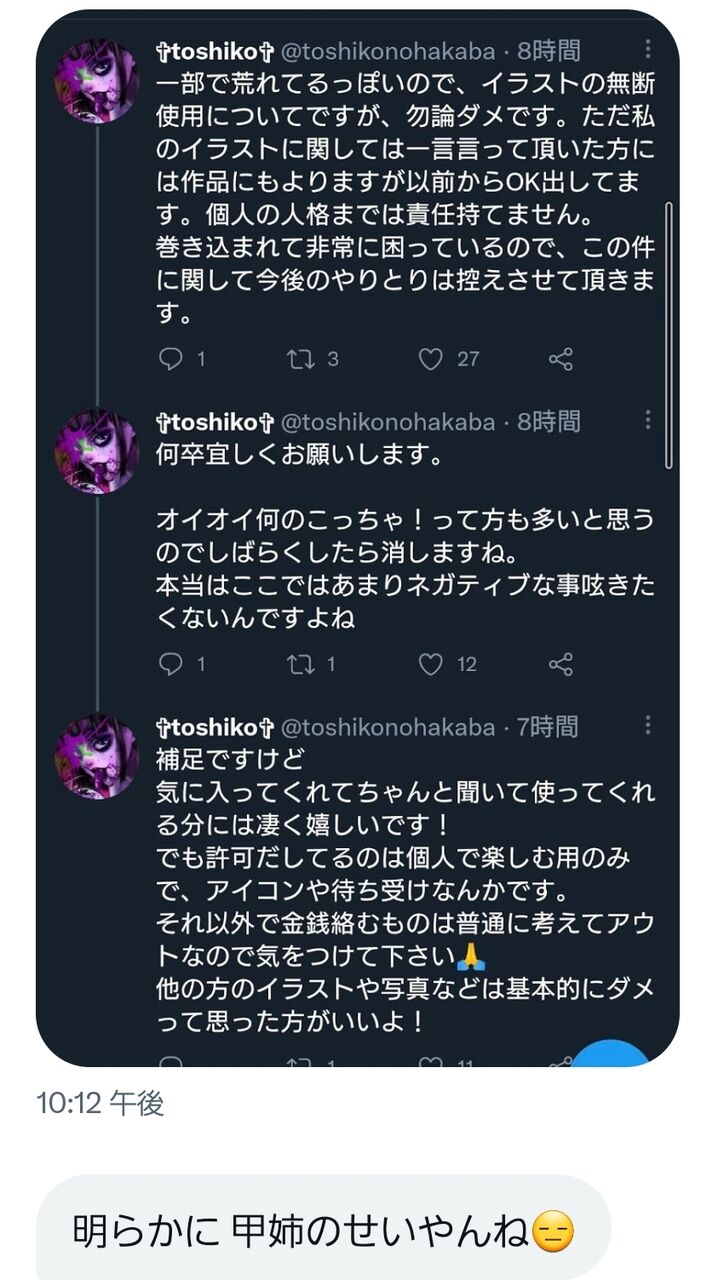Click reply icon on first tweet
Screen dimensions: 724x1280
[171, 359]
